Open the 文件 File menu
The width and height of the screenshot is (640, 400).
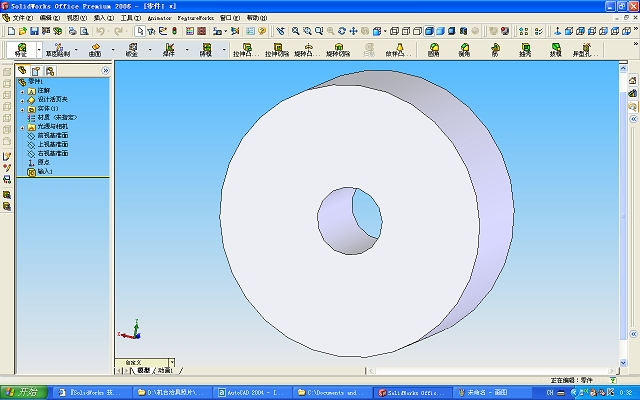[22, 18]
